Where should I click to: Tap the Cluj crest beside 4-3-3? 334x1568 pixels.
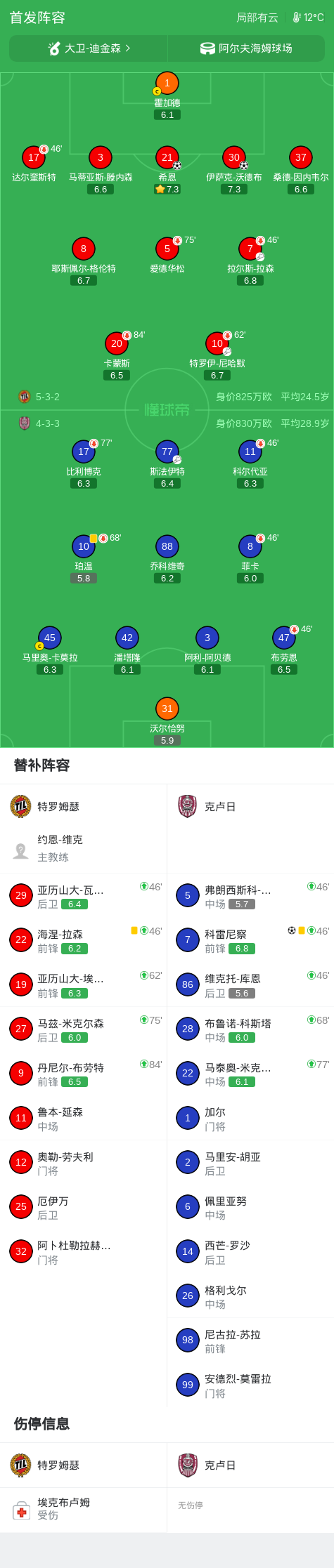tap(25, 423)
